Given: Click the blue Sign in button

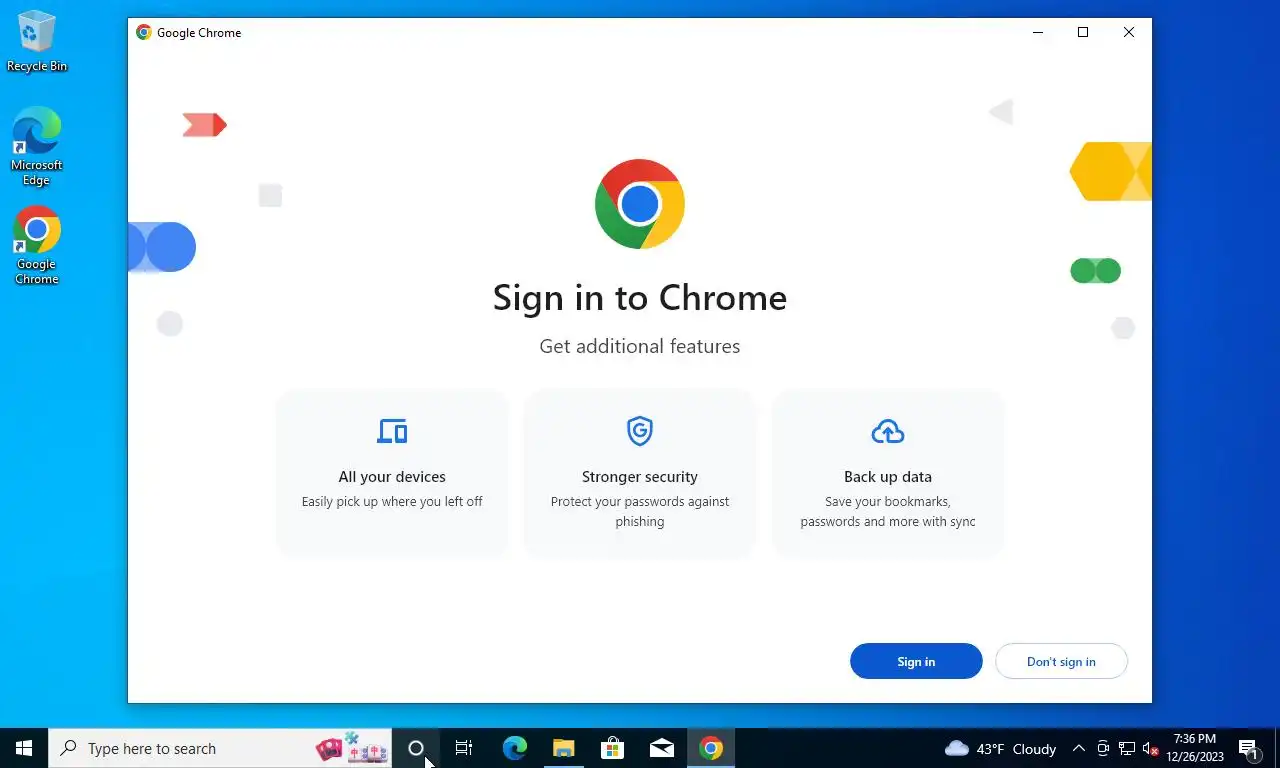Looking at the screenshot, I should 916,661.
